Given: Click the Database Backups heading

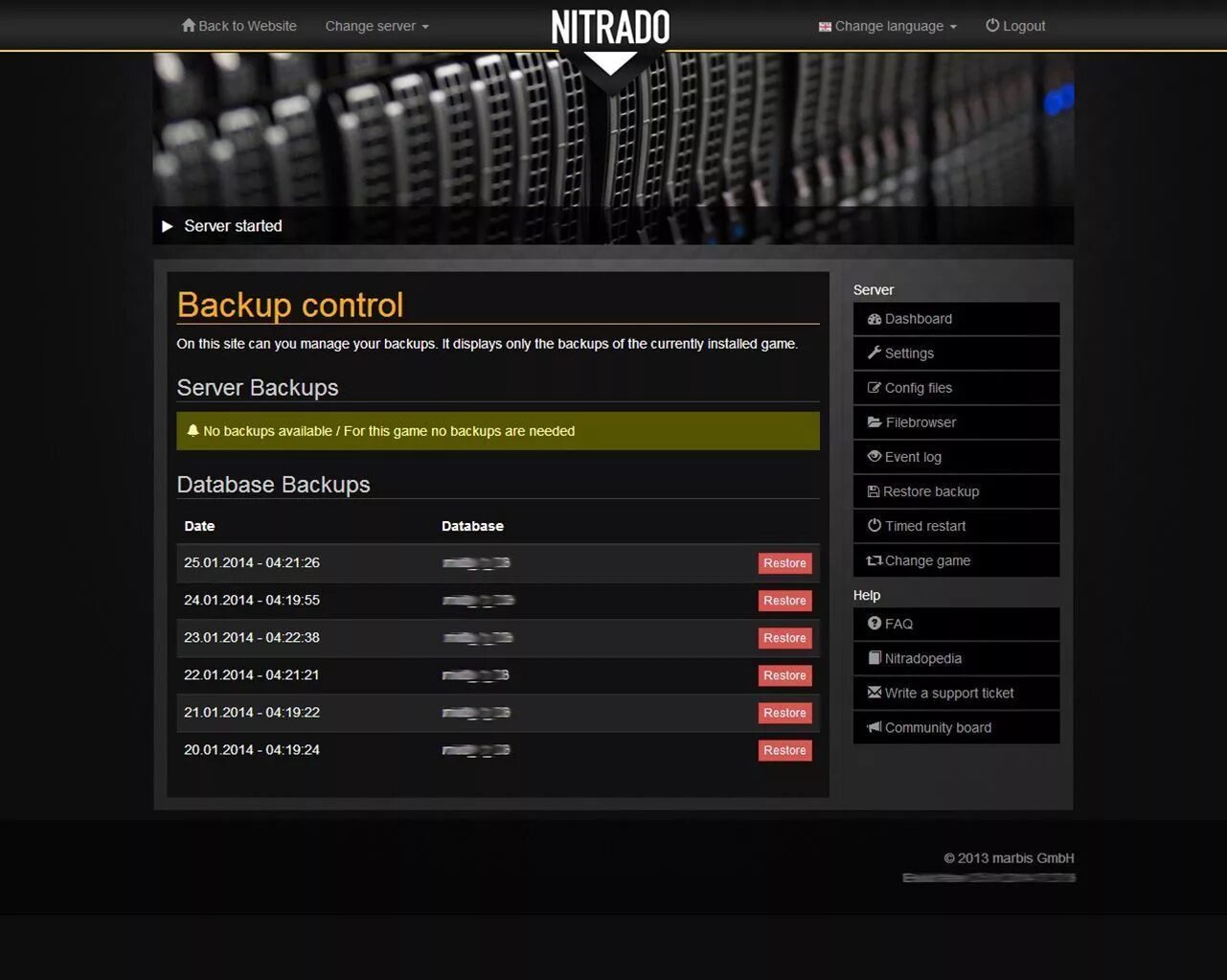Looking at the screenshot, I should click(273, 484).
